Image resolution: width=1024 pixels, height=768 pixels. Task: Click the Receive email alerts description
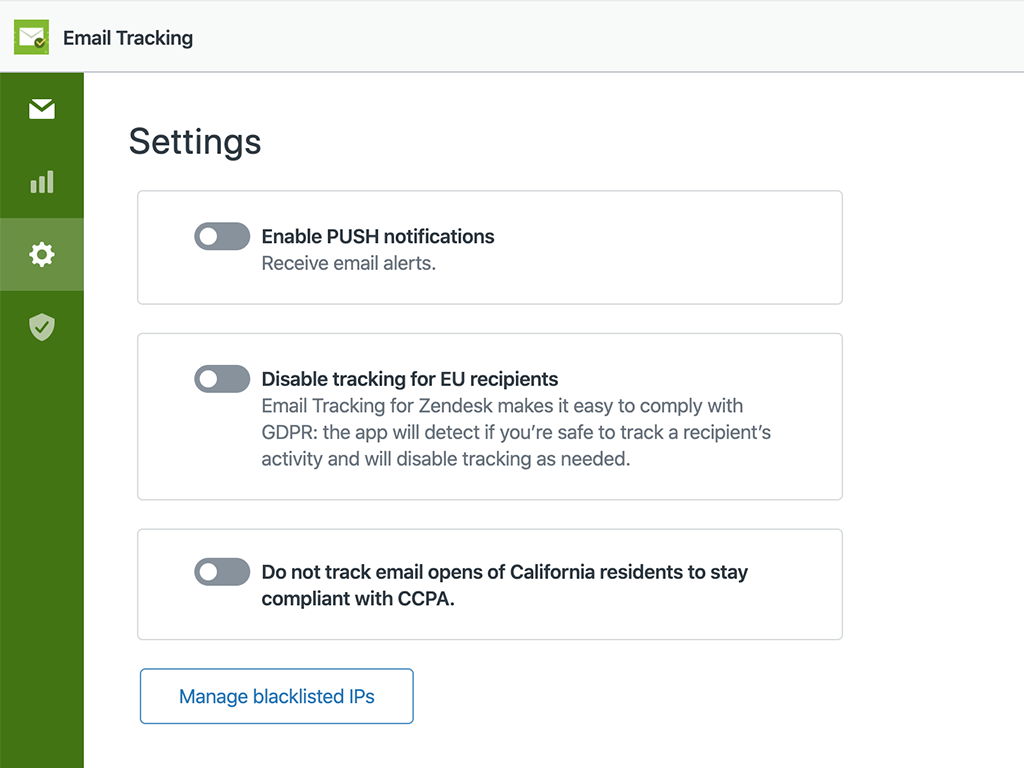point(349,264)
